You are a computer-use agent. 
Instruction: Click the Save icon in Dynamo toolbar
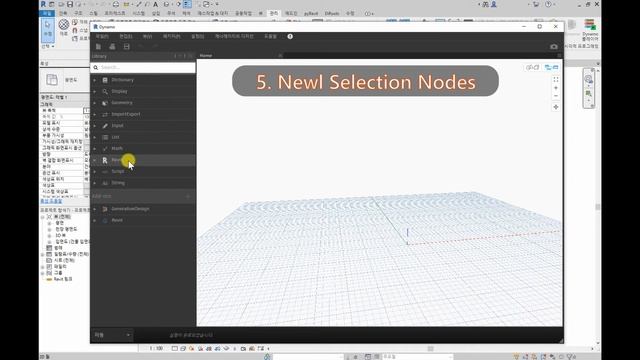pos(127,47)
